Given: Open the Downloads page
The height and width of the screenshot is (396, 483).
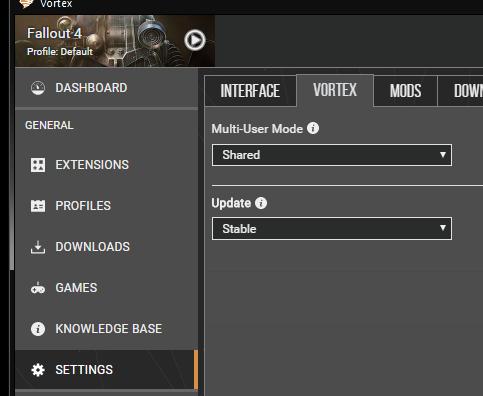Looking at the screenshot, I should [107, 247].
